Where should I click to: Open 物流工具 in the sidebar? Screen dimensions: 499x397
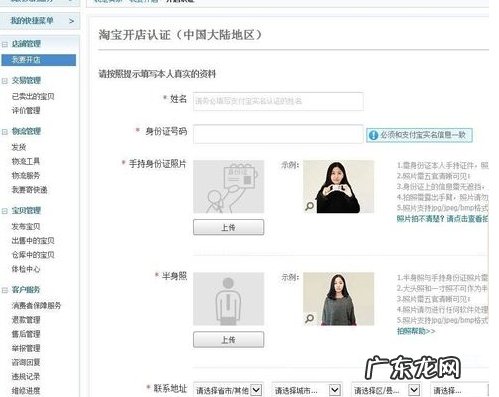[x=26, y=161]
